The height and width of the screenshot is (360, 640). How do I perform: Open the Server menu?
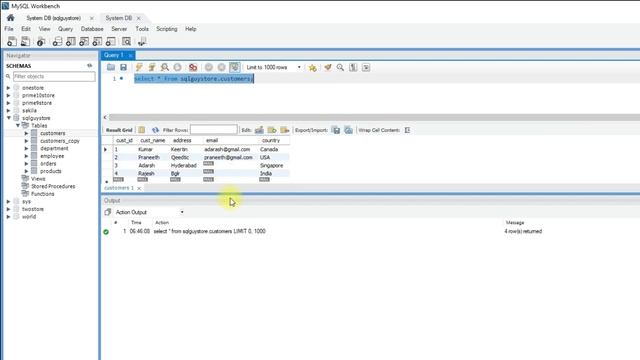click(119, 29)
